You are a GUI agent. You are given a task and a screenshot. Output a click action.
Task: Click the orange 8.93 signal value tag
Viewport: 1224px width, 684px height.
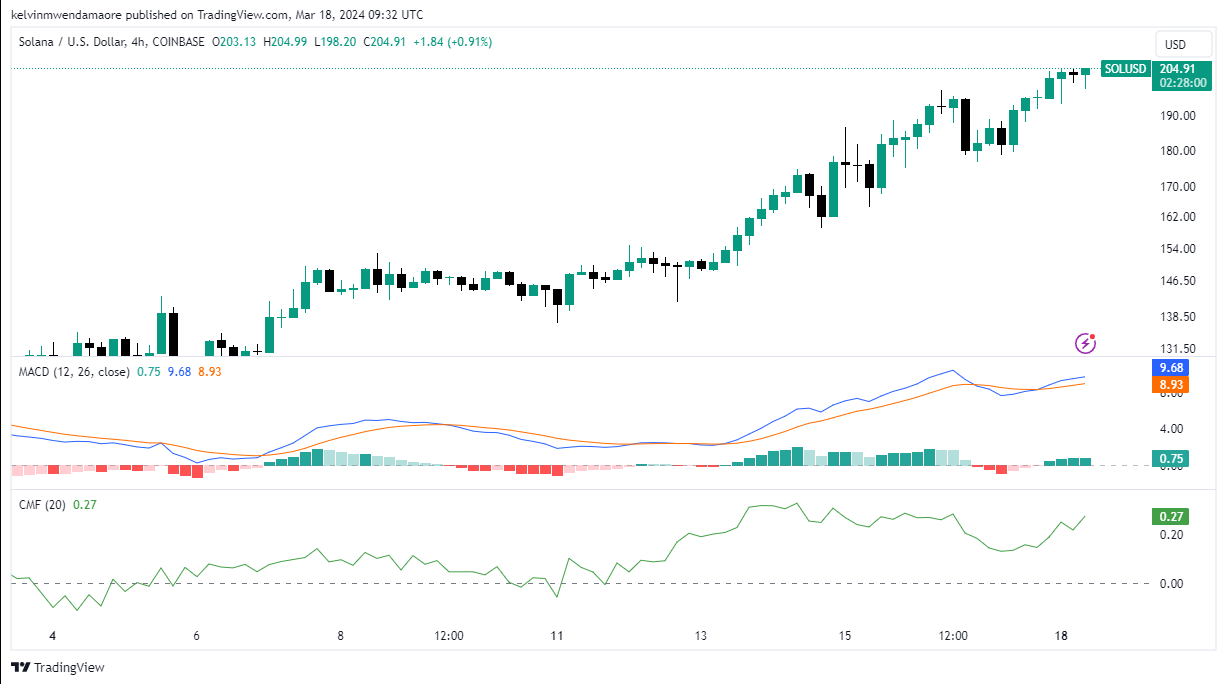[x=1172, y=384]
